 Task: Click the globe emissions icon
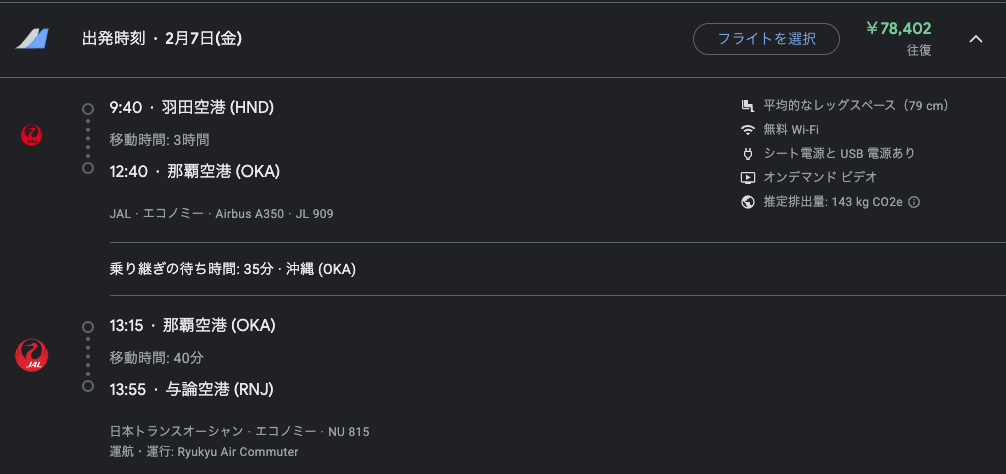click(747, 202)
